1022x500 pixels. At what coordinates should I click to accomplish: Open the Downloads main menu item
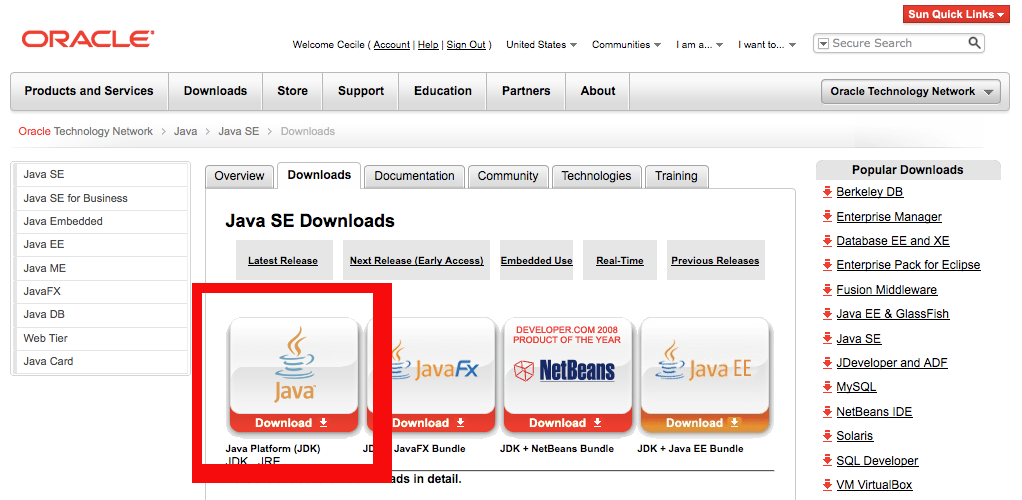pos(215,91)
